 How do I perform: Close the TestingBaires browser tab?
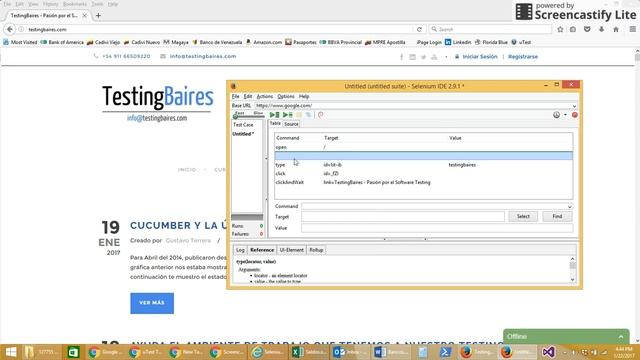(x=84, y=16)
